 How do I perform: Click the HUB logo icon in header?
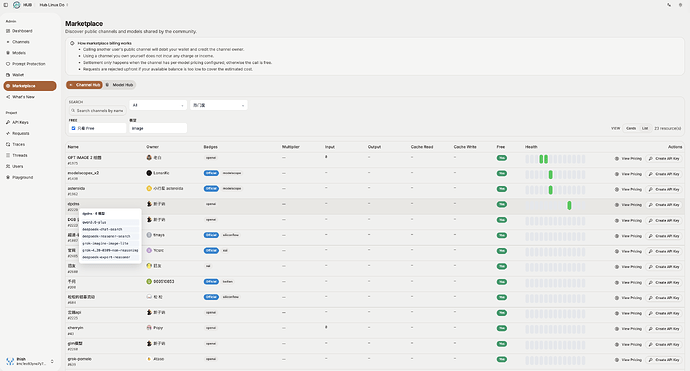click(x=16, y=5)
